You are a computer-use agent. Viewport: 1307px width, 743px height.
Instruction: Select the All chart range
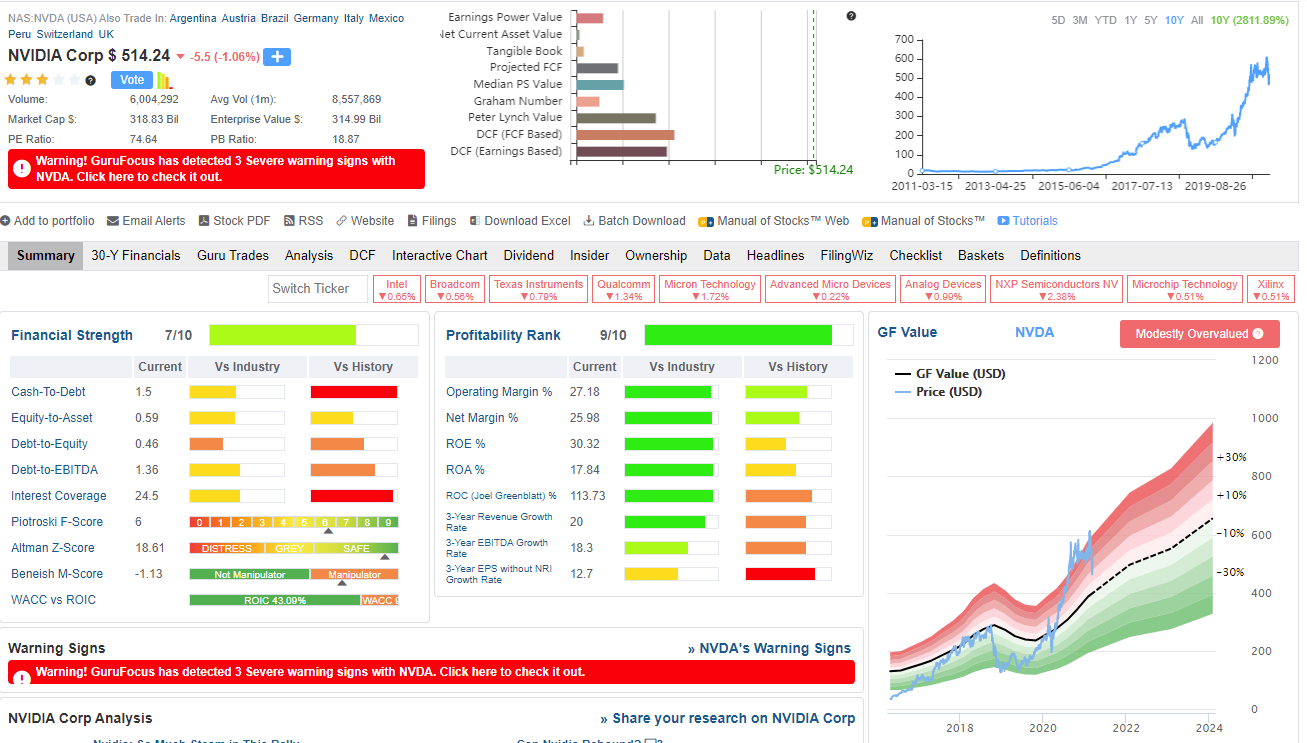pos(1197,20)
